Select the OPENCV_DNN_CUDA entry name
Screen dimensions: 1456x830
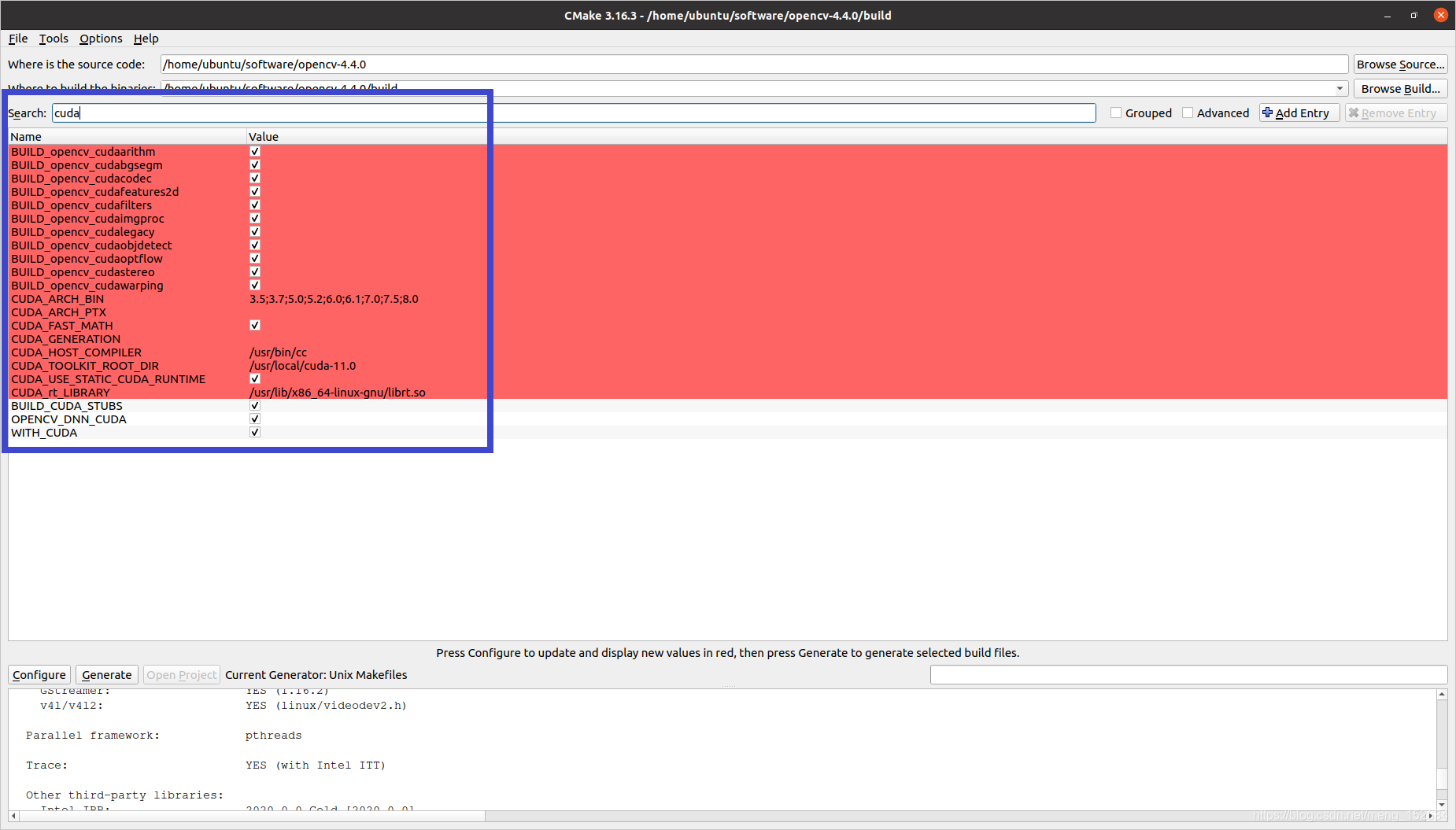click(68, 419)
